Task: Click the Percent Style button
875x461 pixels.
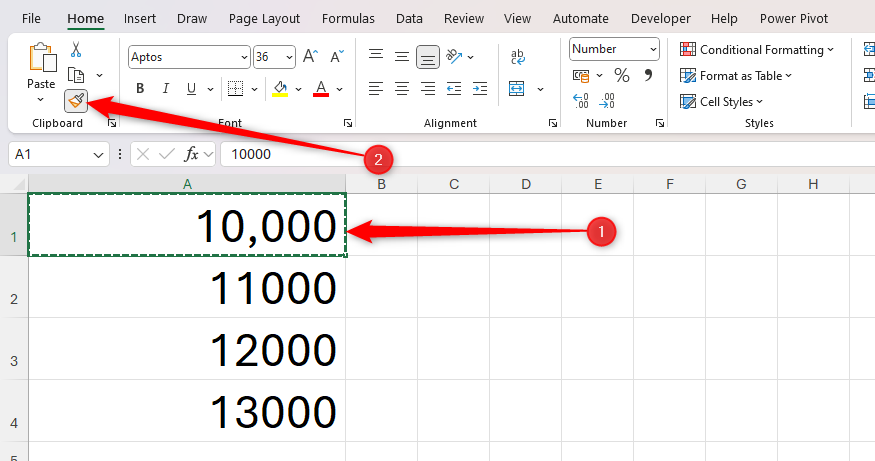Action: point(621,75)
